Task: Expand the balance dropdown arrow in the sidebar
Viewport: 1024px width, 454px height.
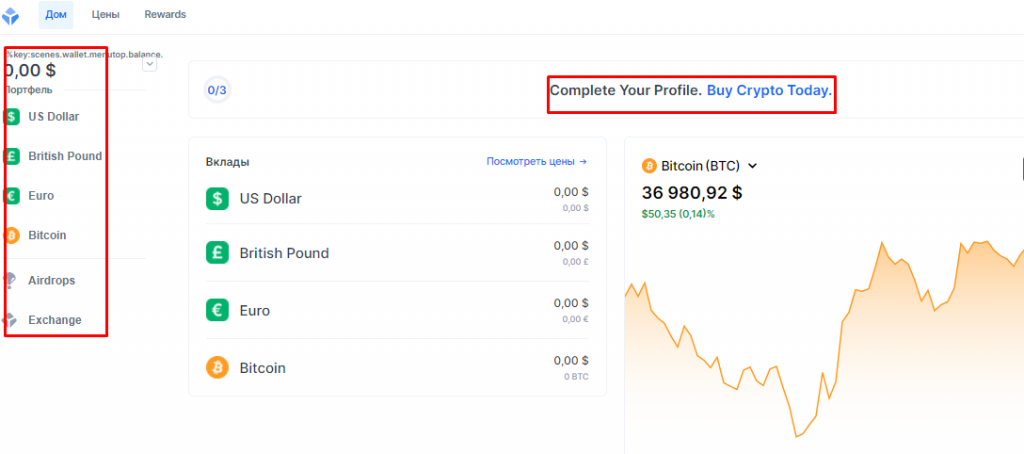Action: click(150, 64)
